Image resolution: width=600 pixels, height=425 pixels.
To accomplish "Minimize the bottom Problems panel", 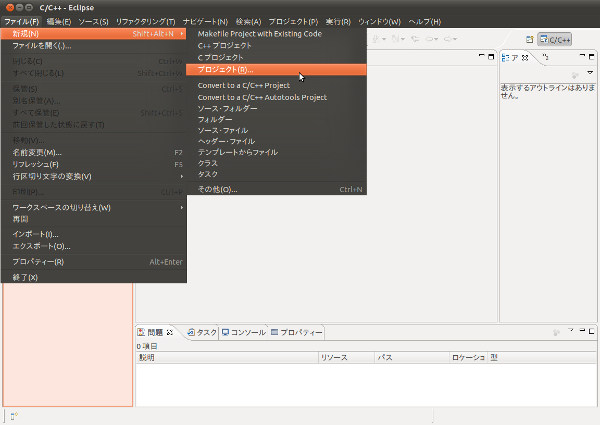I will 582,330.
